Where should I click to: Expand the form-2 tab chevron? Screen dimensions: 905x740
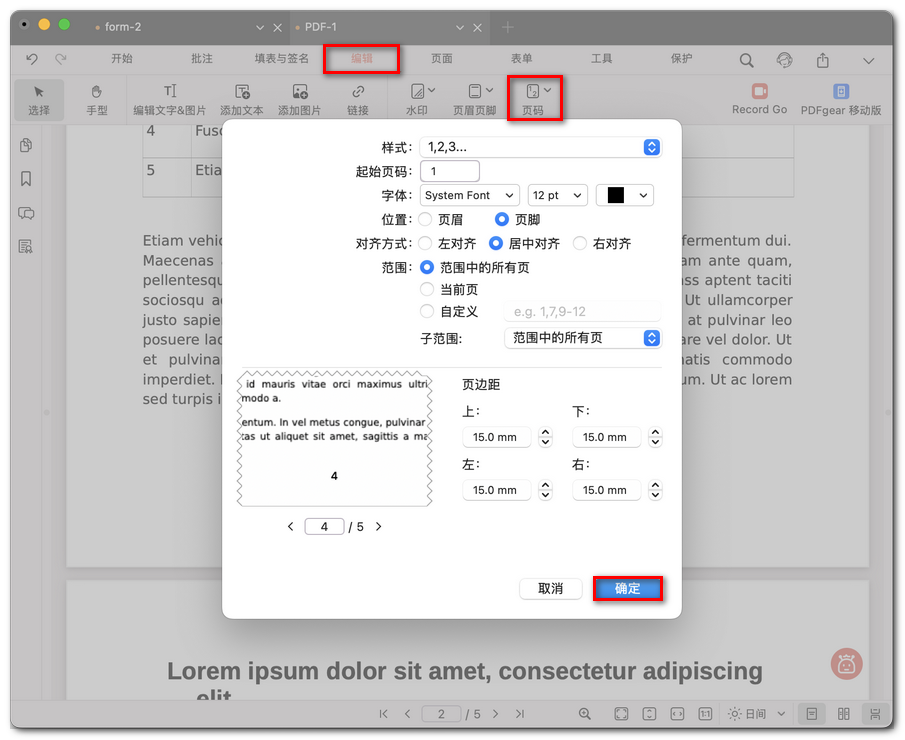pos(260,27)
